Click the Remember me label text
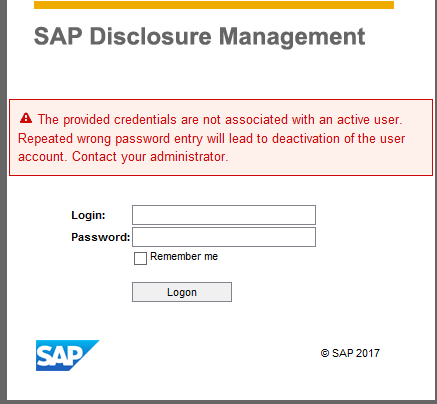 coord(184,256)
